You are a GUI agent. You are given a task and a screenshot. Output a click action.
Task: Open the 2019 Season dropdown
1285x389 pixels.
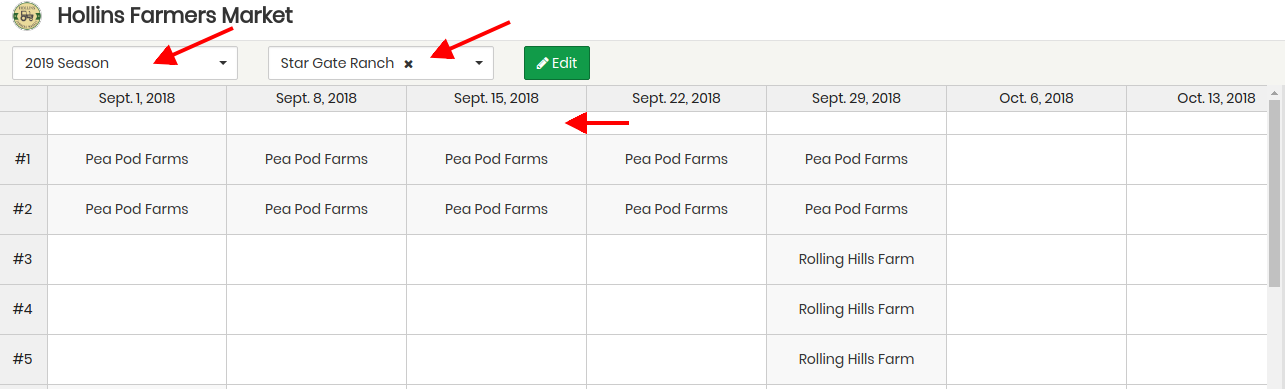click(x=125, y=63)
